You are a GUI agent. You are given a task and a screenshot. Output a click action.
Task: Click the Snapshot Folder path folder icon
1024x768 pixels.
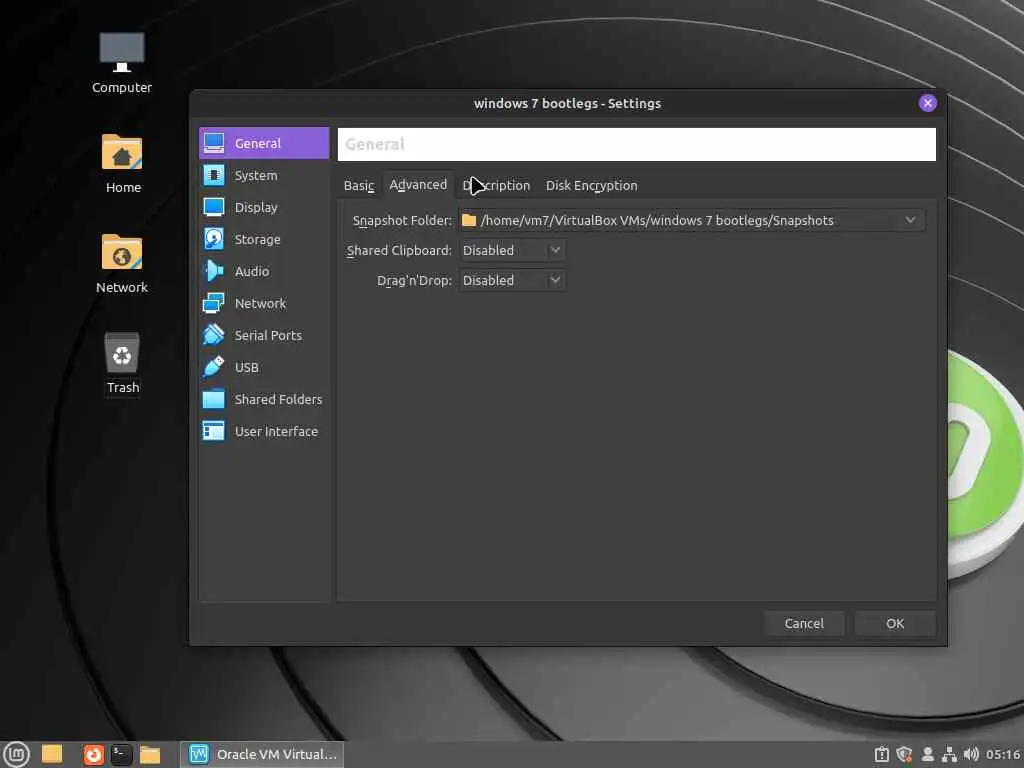469,220
